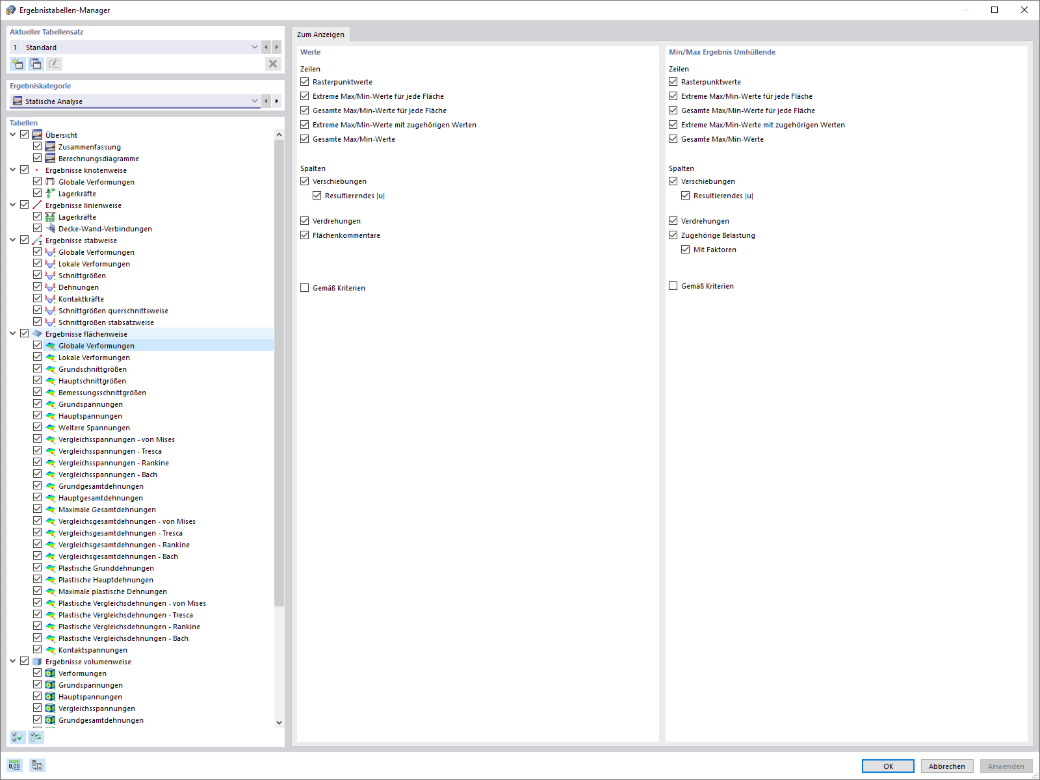Toggle Extreme Max/Min-Werte für jede Fläche under Werte

[304, 96]
